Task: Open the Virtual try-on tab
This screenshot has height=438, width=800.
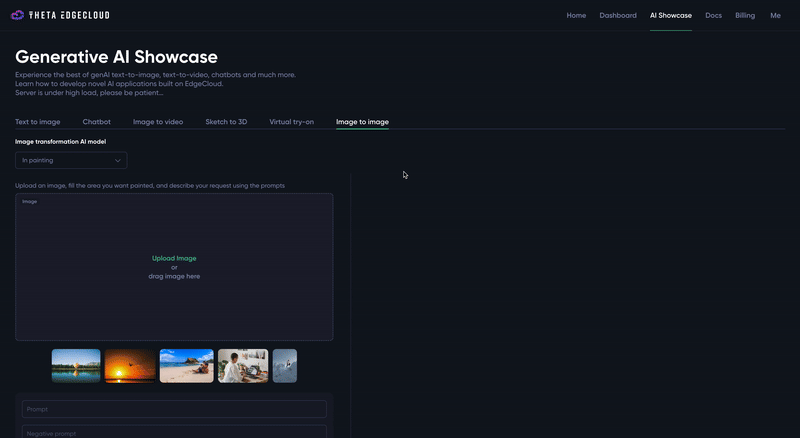Action: pyautogui.click(x=291, y=121)
